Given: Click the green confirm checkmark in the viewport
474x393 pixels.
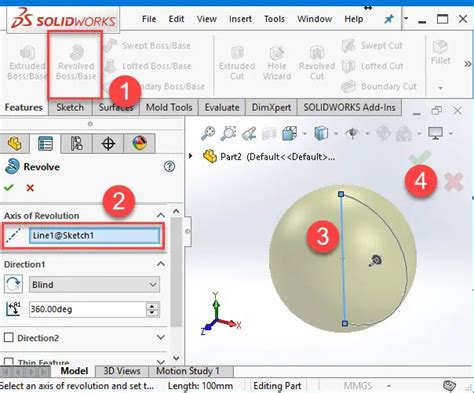Looking at the screenshot, I should (420, 157).
